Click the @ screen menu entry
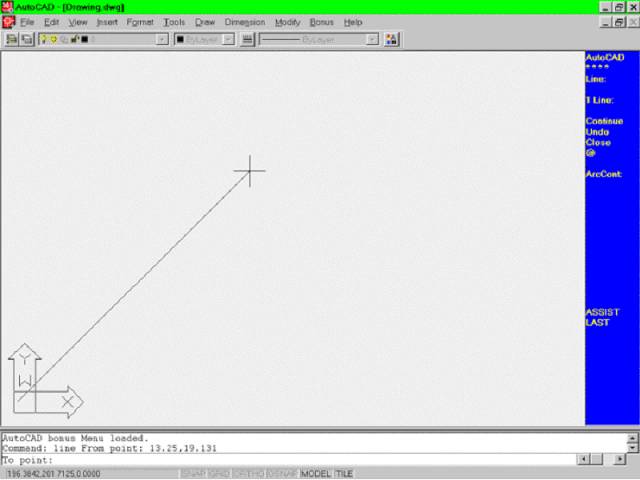The height and width of the screenshot is (480, 640). [591, 153]
